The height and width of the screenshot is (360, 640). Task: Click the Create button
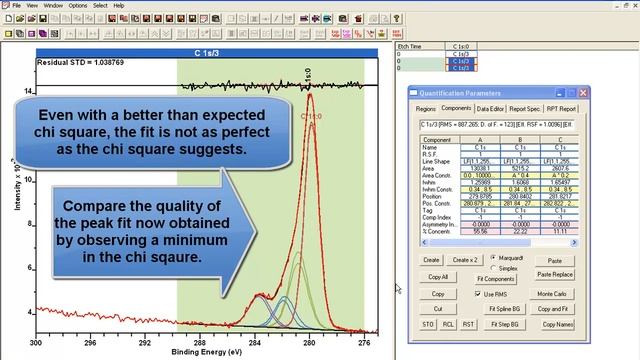point(431,260)
